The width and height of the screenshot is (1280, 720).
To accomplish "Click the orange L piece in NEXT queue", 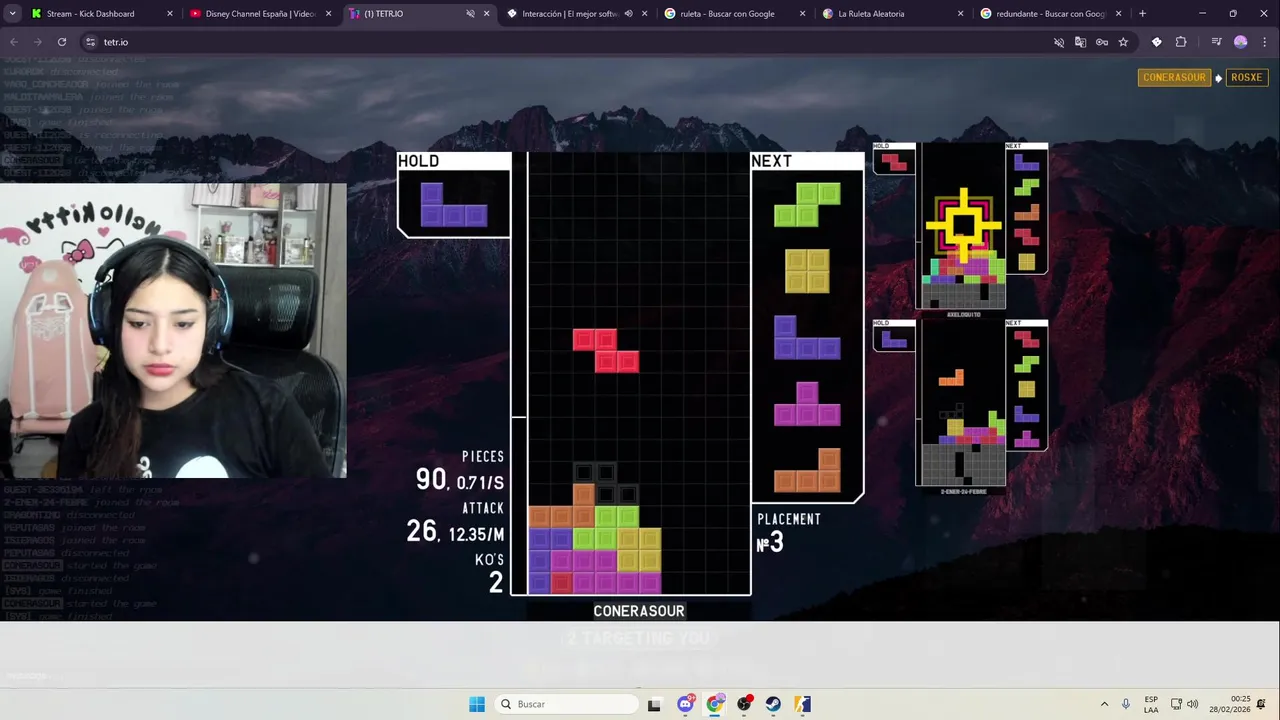I will coord(807,470).
